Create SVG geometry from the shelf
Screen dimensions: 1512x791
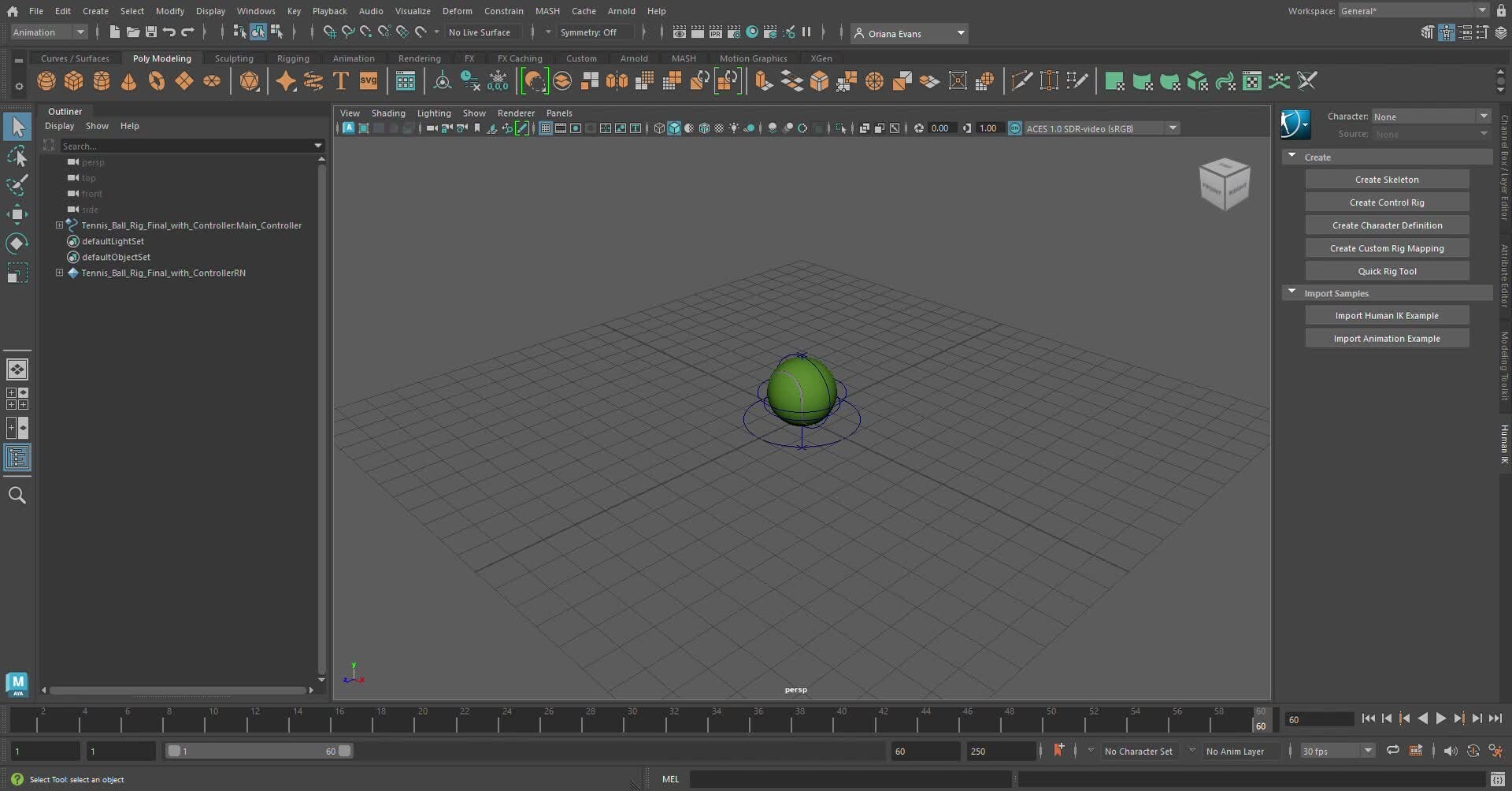click(x=369, y=80)
